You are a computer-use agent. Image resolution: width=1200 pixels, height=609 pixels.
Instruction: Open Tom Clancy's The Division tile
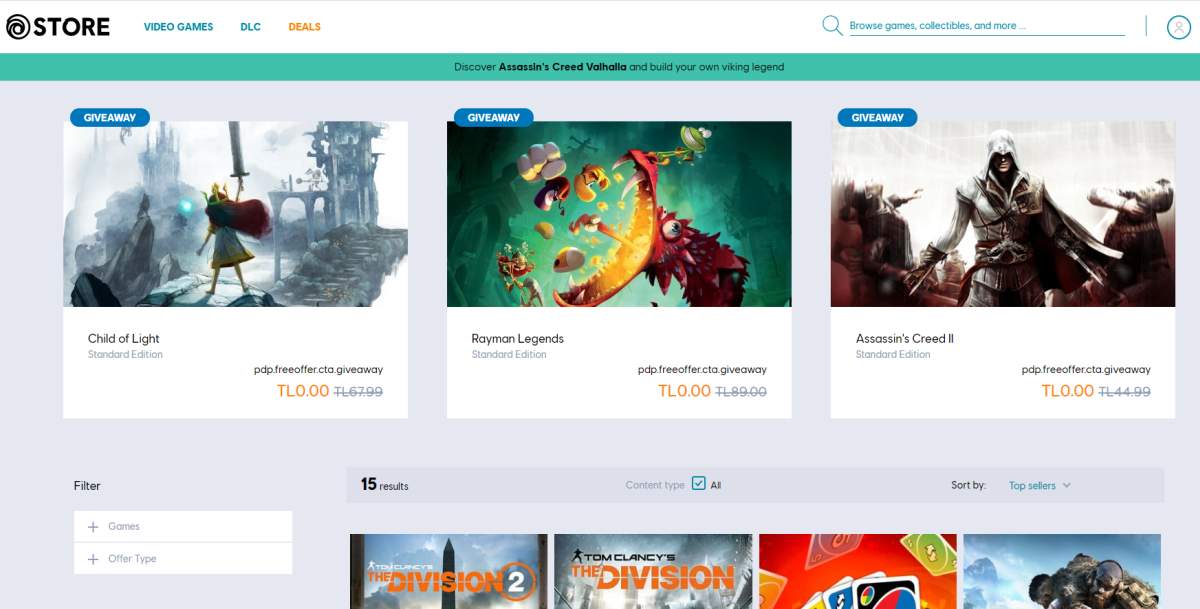[x=653, y=571]
